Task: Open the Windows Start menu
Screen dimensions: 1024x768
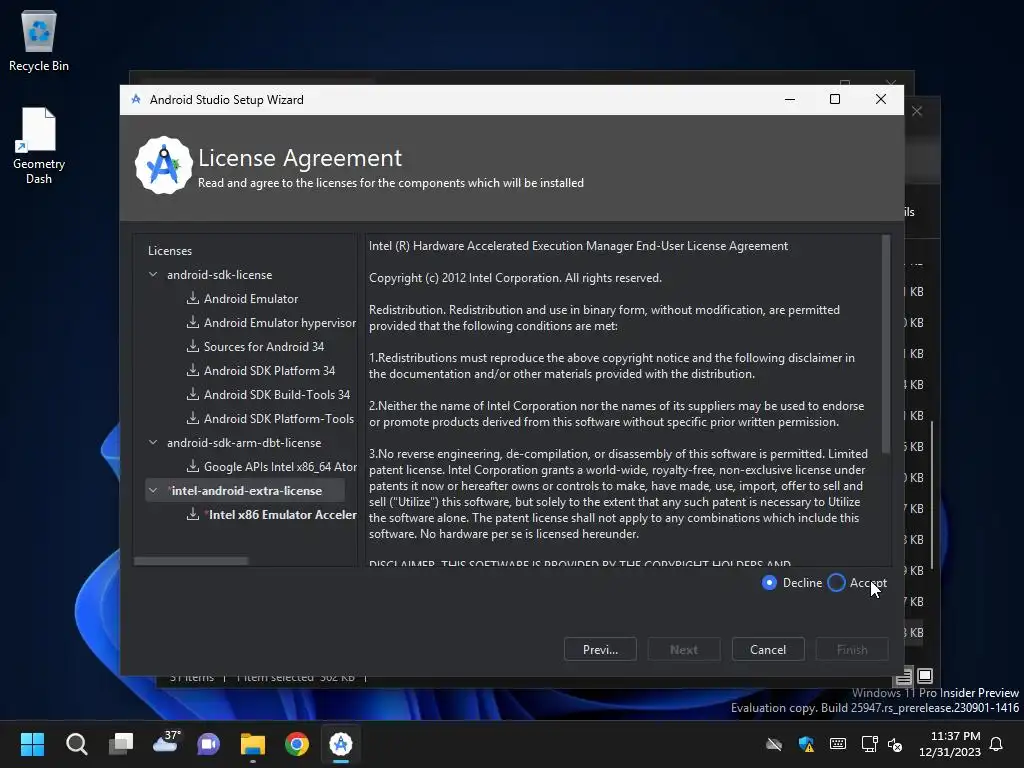Action: 32,744
